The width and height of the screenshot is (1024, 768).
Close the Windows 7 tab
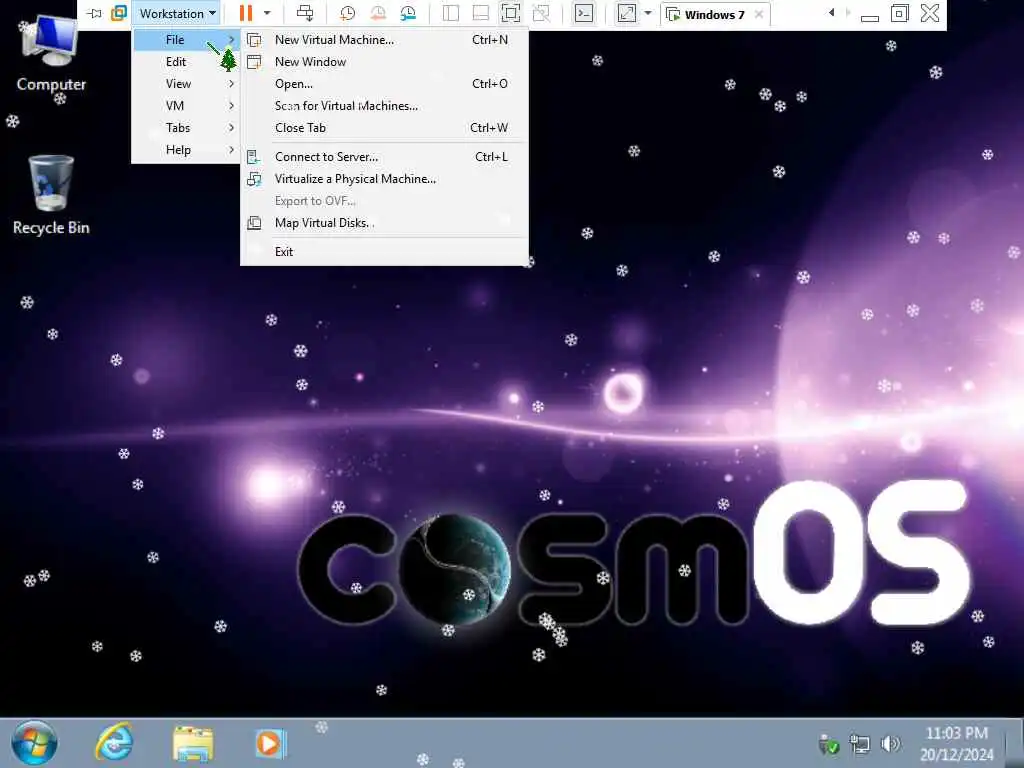point(759,14)
